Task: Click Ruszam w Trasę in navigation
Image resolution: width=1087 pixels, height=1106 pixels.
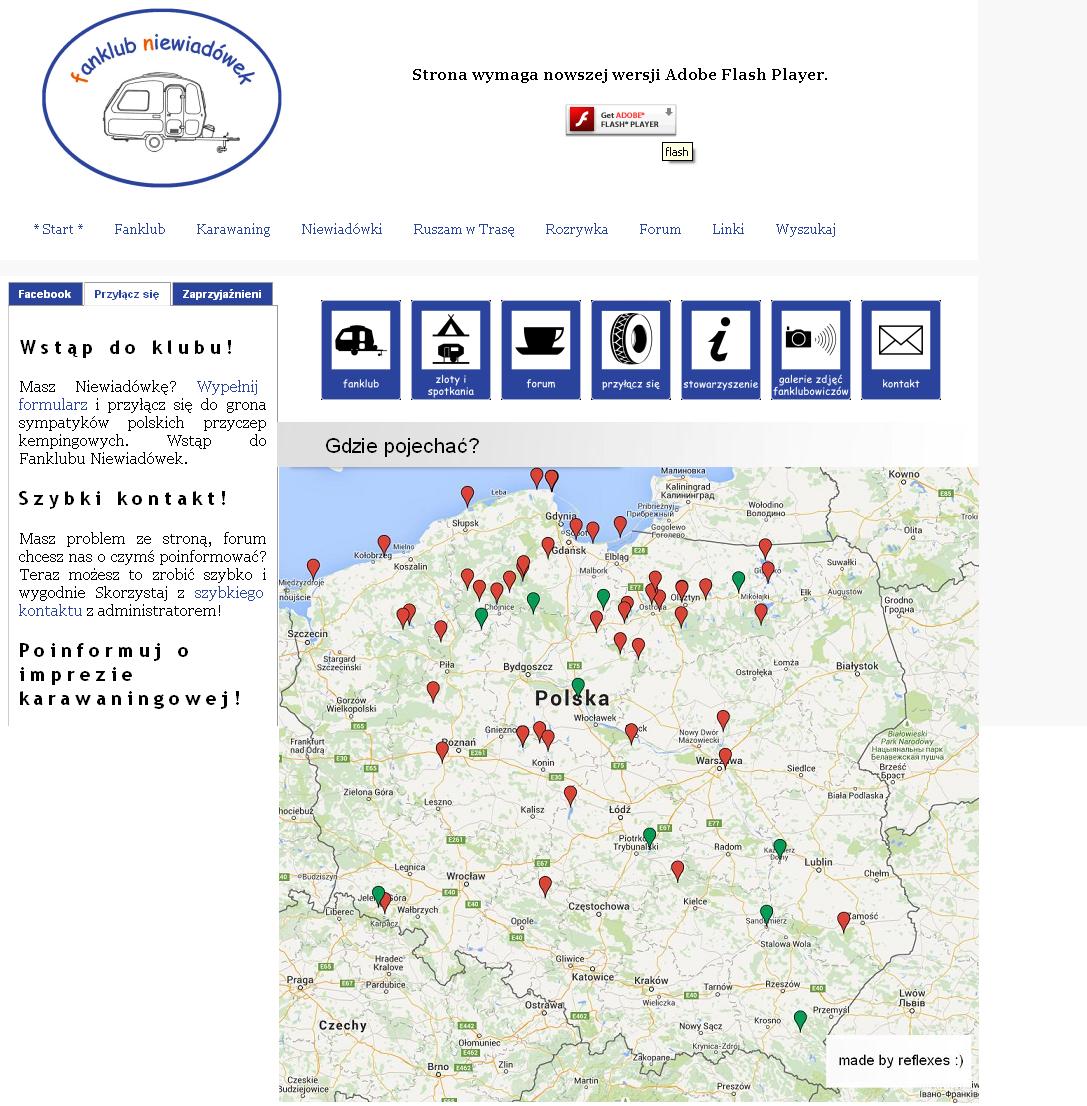Action: [x=464, y=229]
